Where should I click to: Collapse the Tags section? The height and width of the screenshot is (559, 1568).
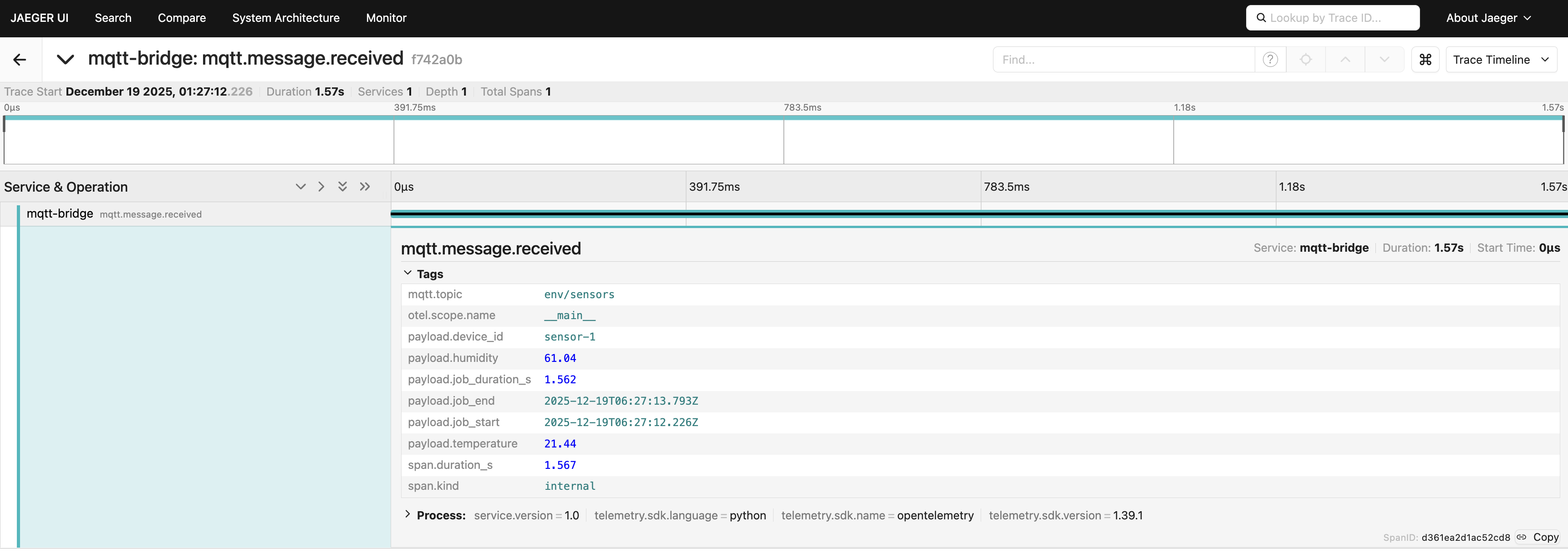(408, 274)
